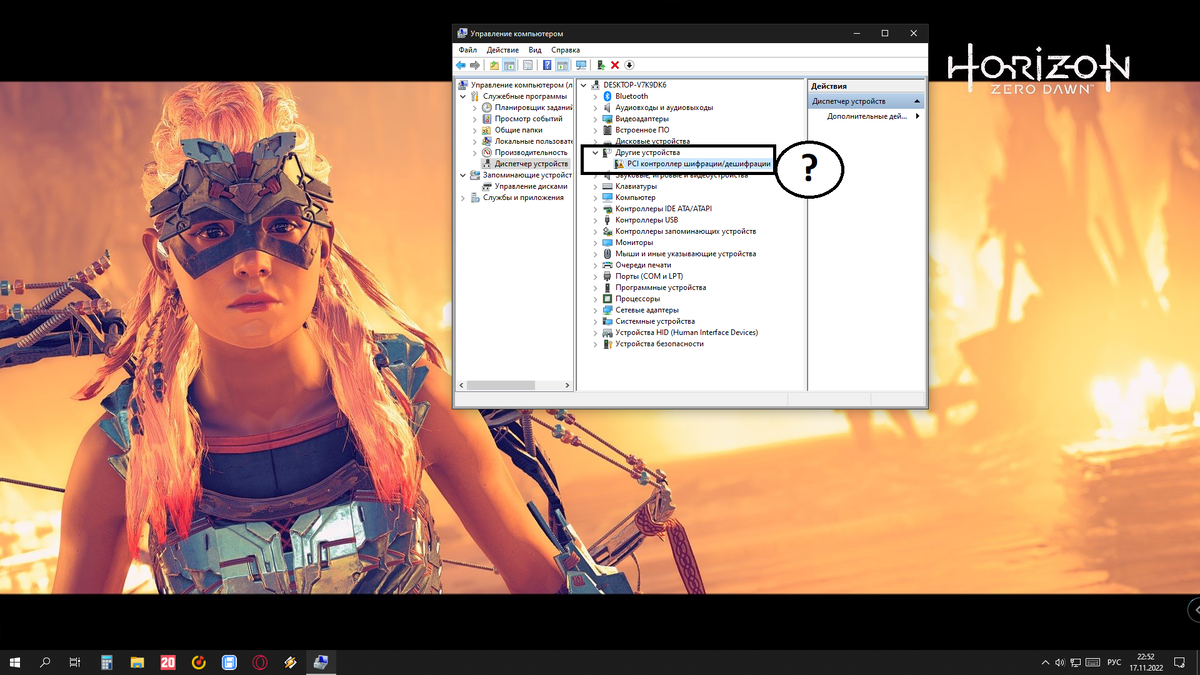Collapse the DESKTOP-V7K9DK6 root node
This screenshot has width=1200, height=675.
pos(584,85)
